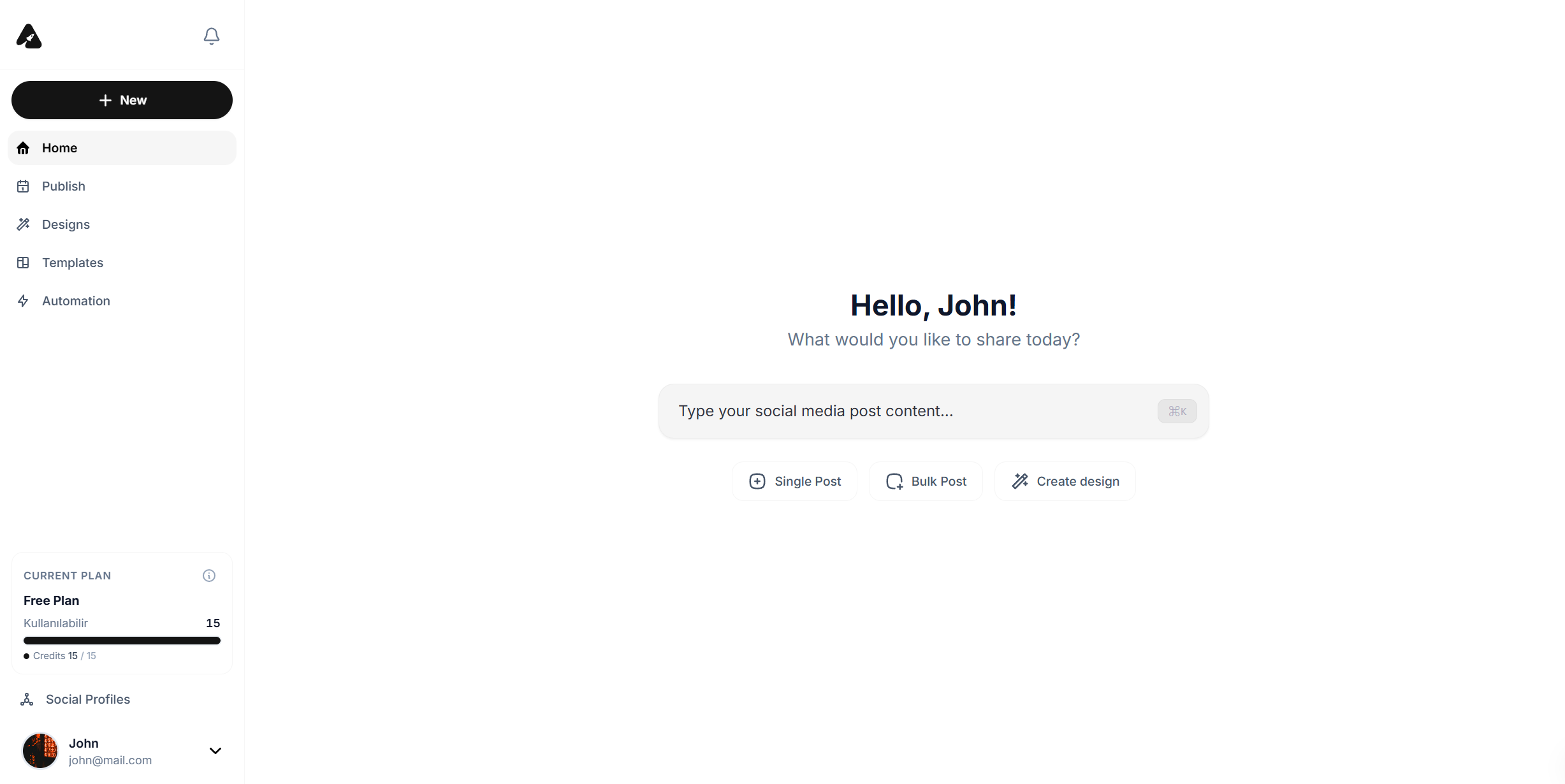Start a Bulk Post
Screen dimensions: 1565x784
pyautogui.click(x=926, y=481)
